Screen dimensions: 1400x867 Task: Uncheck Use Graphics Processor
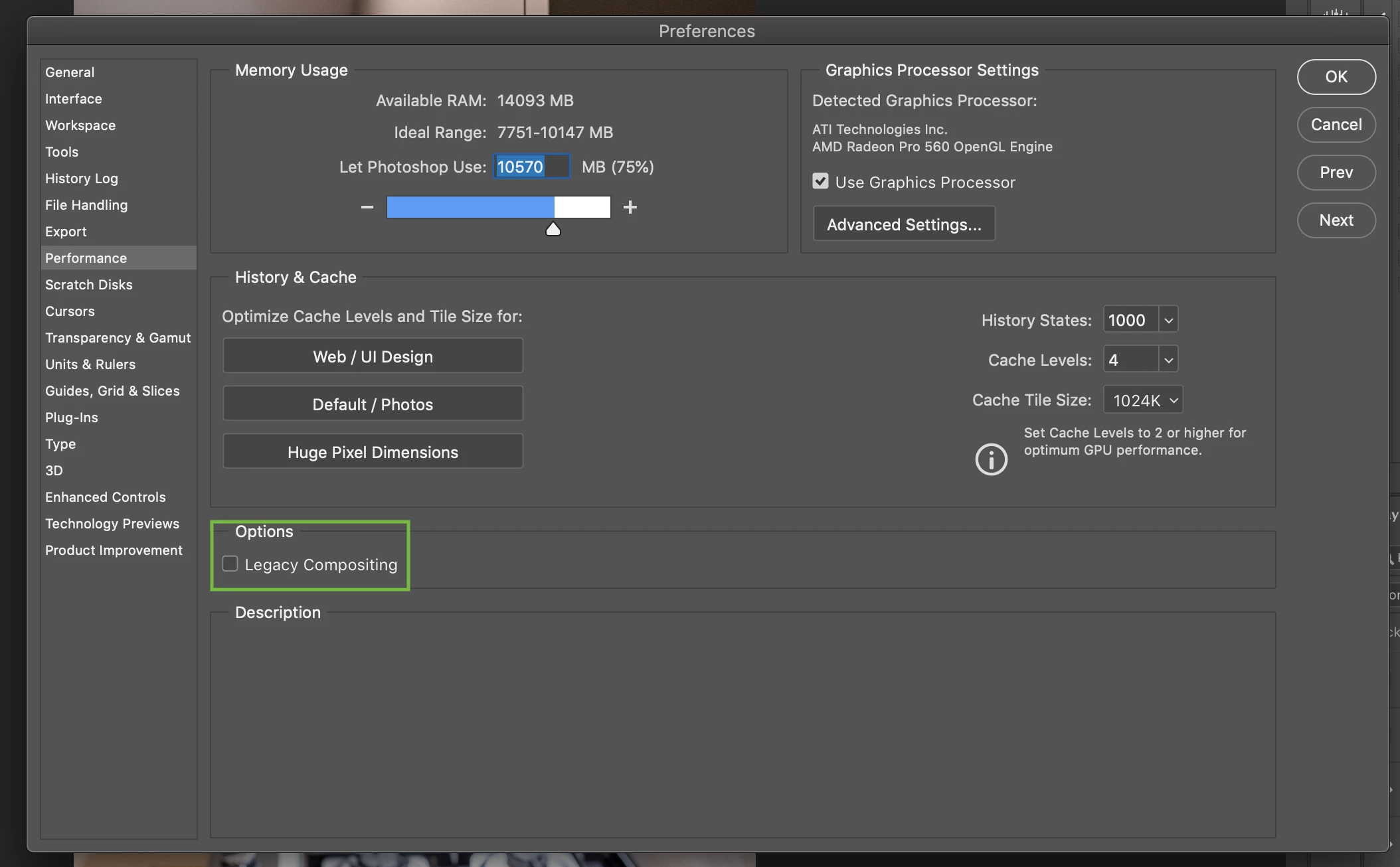[x=820, y=181]
